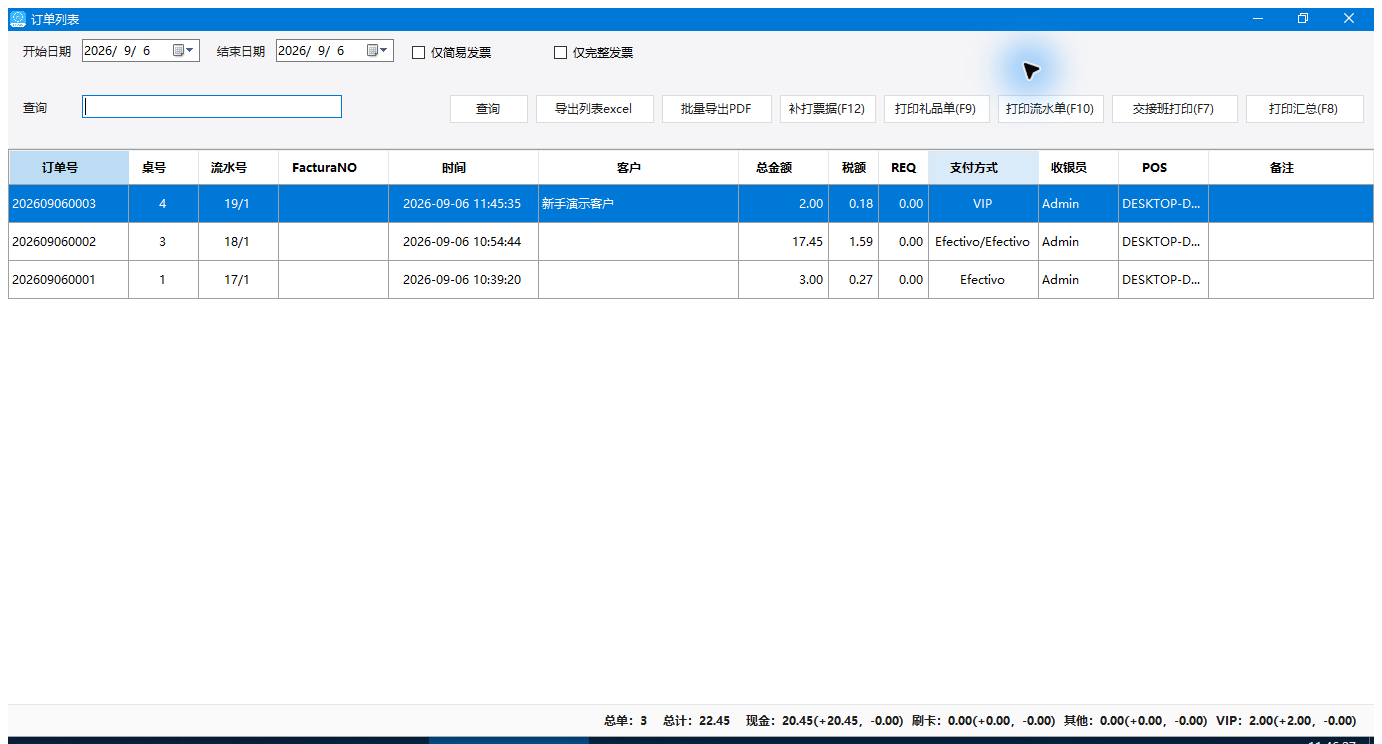Sort by 流水号 column header
Viewport: 1382px width, 744px height.
239,168
